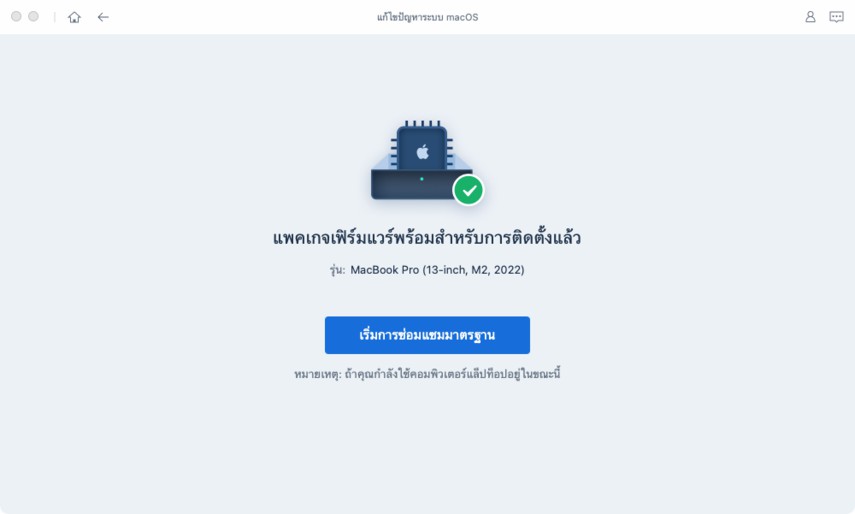Viewport: 855px width, 514px height.
Task: Click the blank title bar right of the title
Action: pos(638,17)
